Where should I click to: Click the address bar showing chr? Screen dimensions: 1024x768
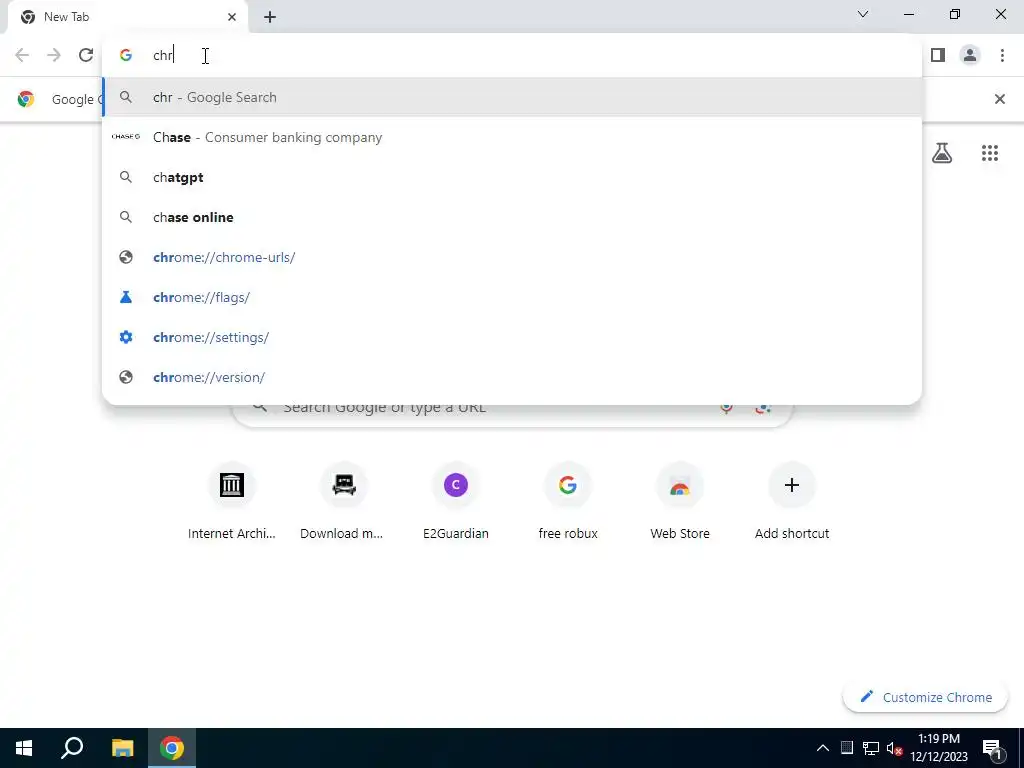click(512, 56)
